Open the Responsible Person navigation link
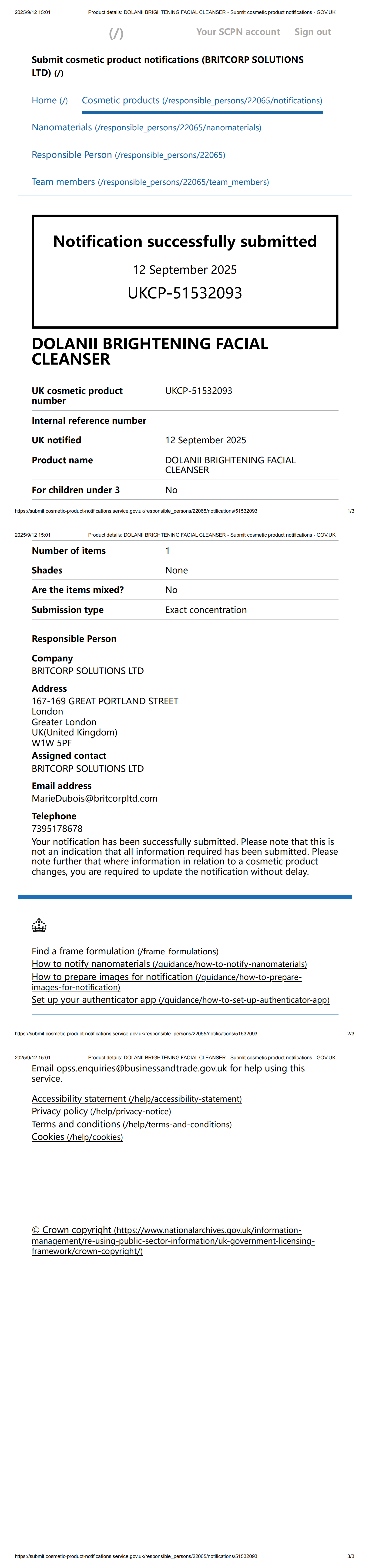The width and height of the screenshot is (369, 1568). [128, 155]
